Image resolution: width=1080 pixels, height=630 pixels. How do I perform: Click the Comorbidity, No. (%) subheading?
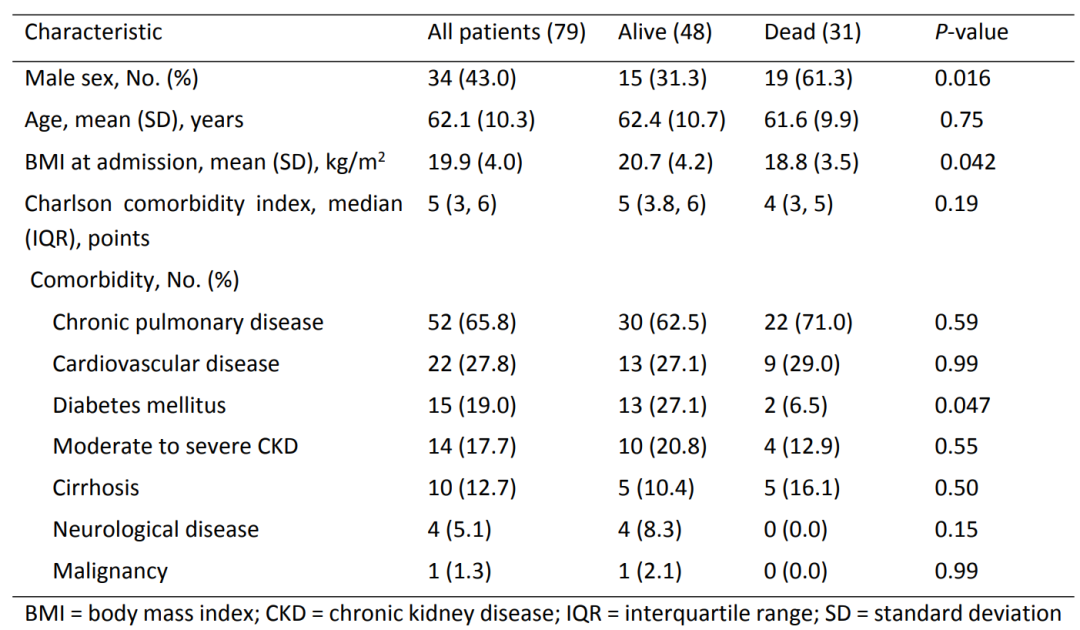(x=134, y=280)
